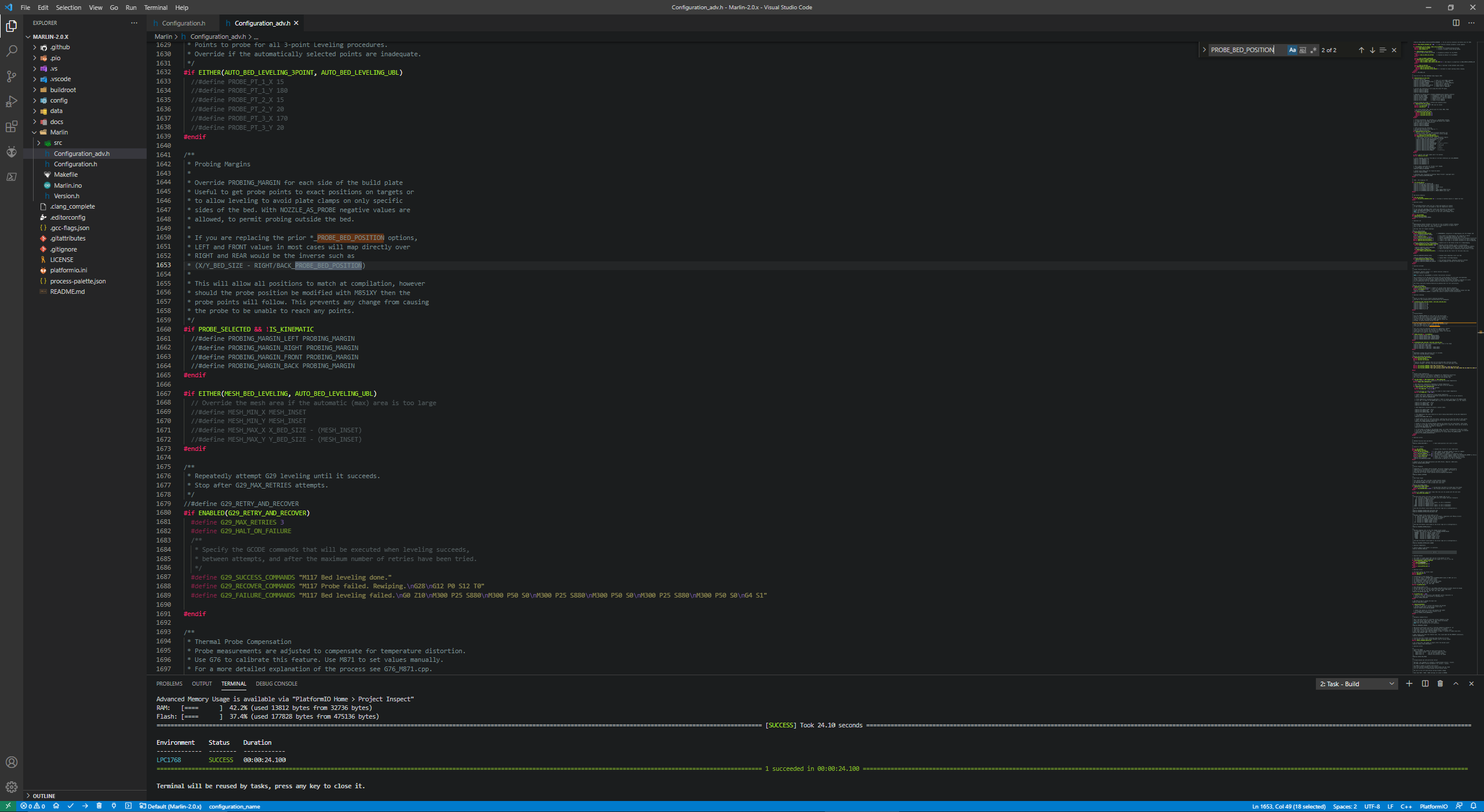Switch to the Configuration.h editor tab

(x=183, y=23)
